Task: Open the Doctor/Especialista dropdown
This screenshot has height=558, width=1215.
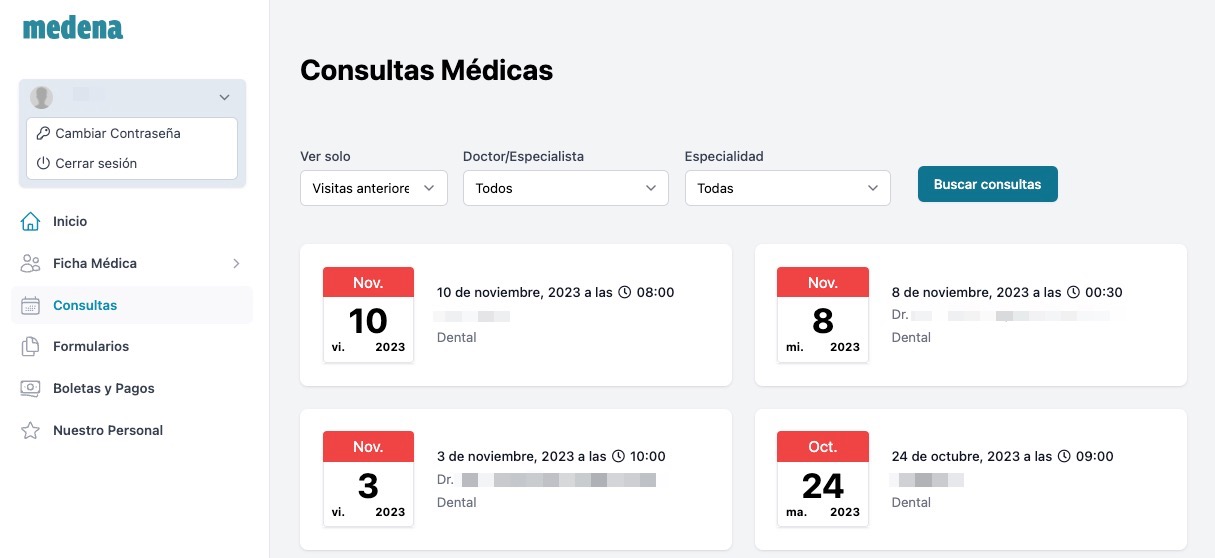Action: (565, 188)
